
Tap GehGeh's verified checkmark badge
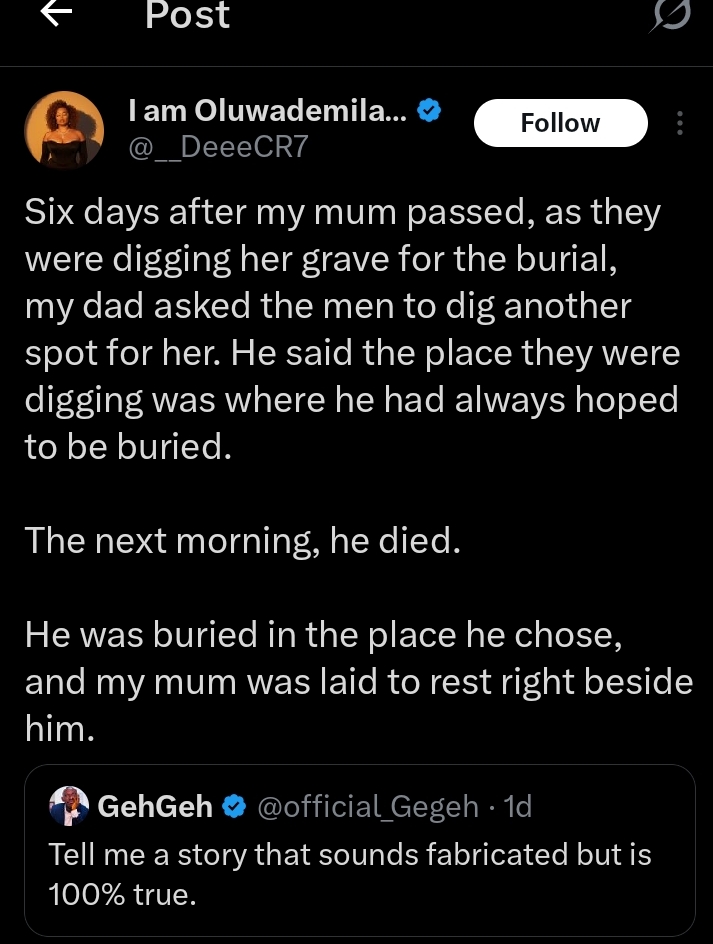coord(234,806)
